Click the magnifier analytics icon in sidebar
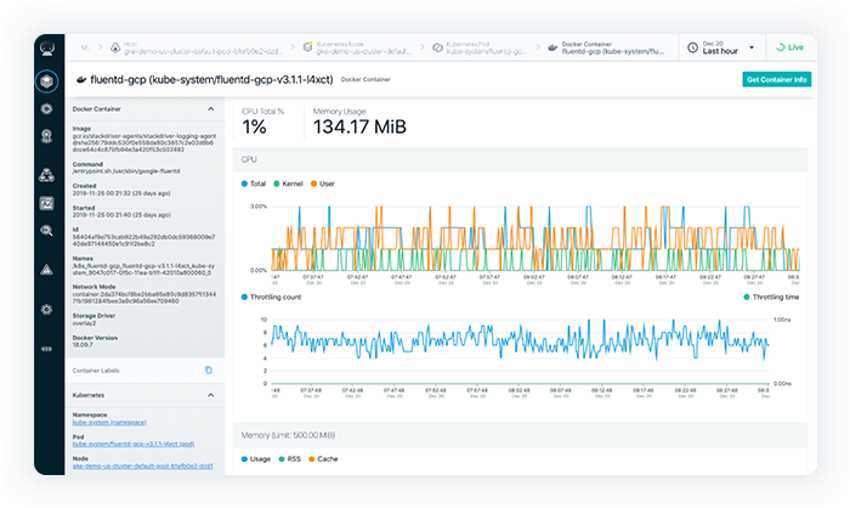 pos(46,230)
